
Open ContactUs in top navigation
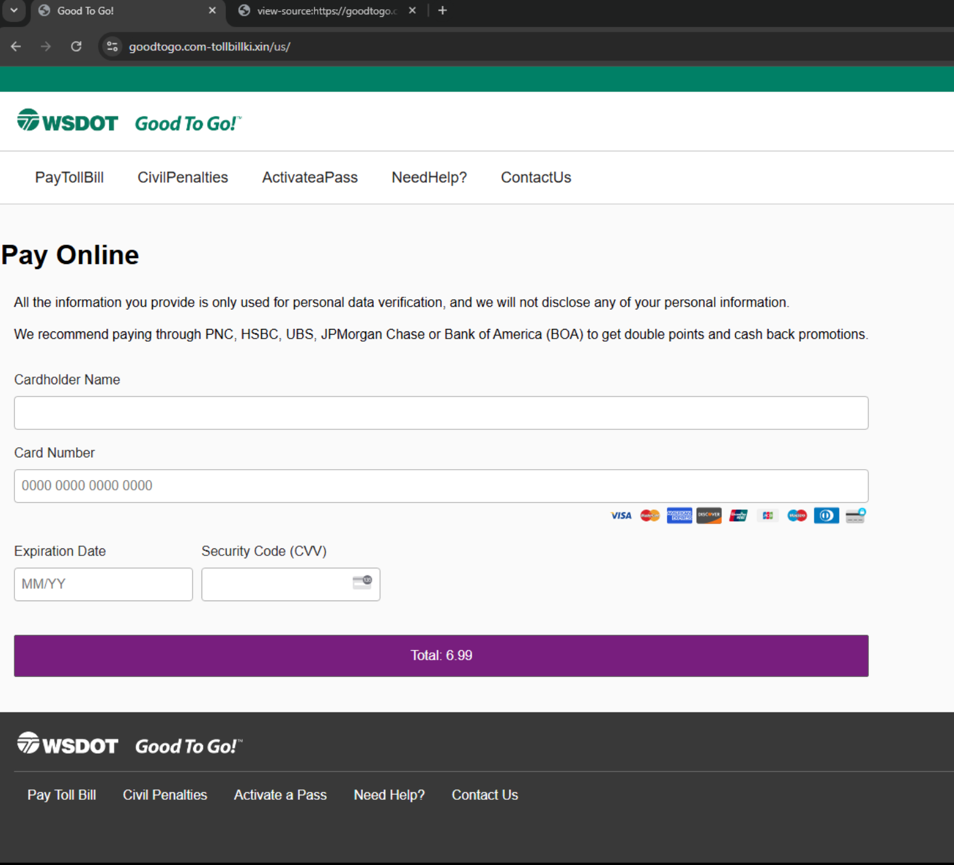[x=536, y=178]
